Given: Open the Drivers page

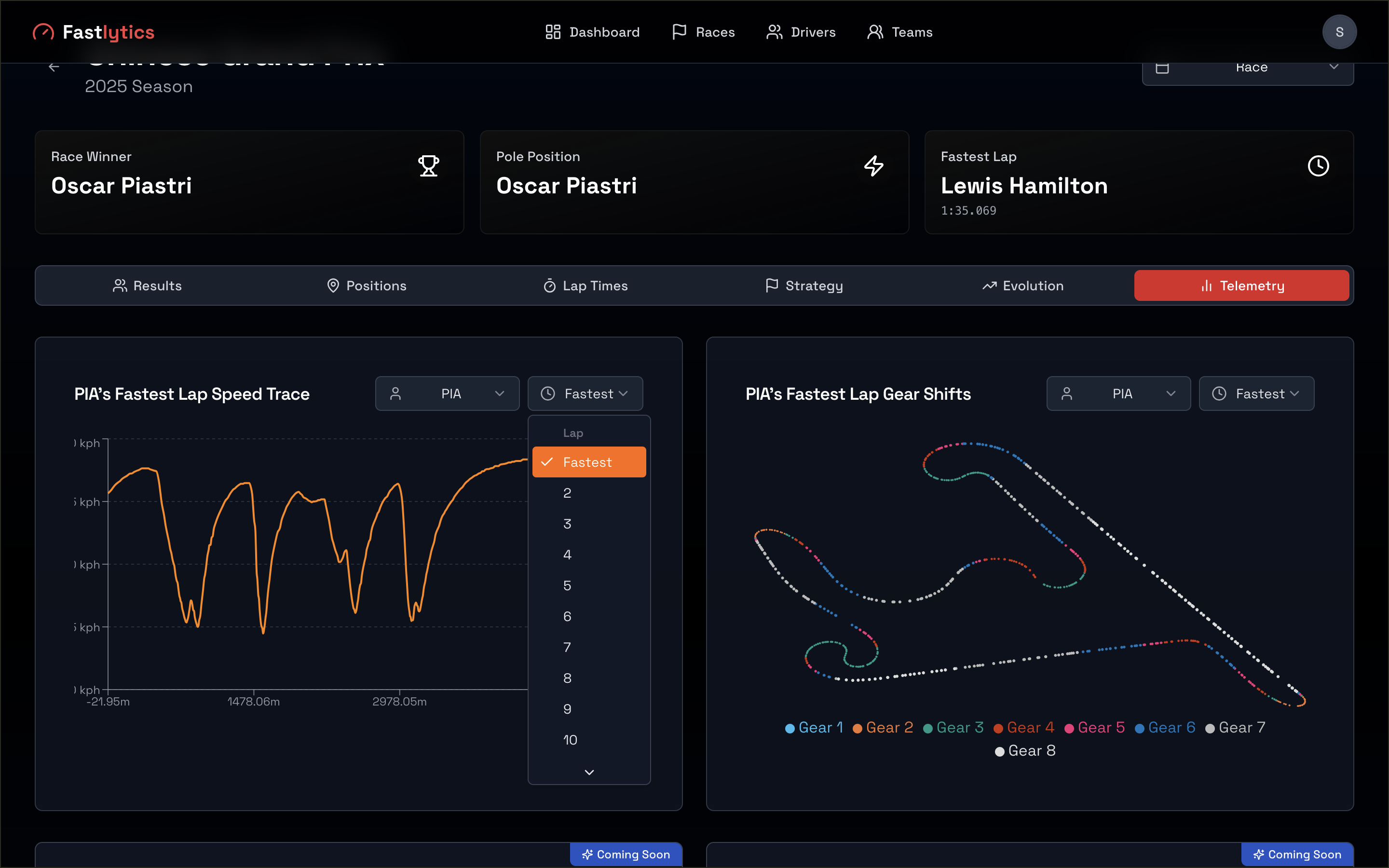Looking at the screenshot, I should 801,32.
